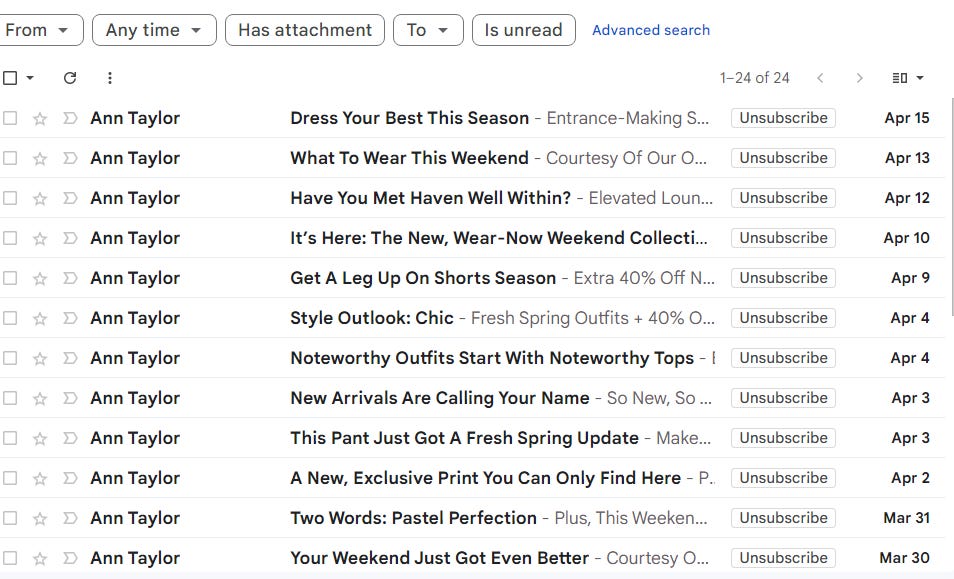Mark Have You Met Haven Well Within important
Image resolution: width=954 pixels, height=579 pixels.
[x=70, y=198]
